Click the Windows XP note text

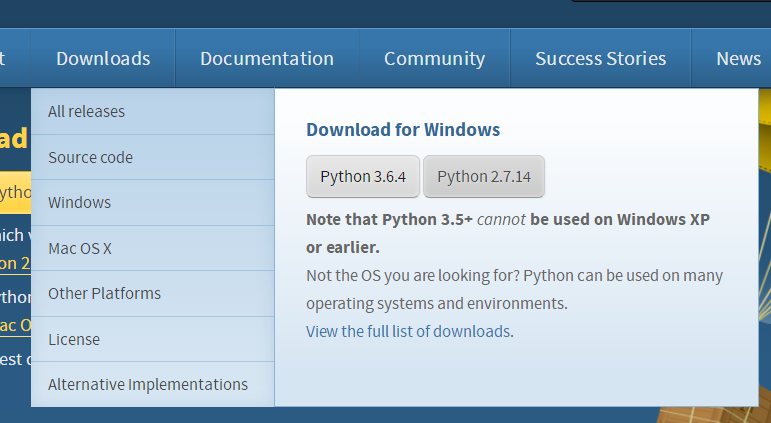(508, 233)
